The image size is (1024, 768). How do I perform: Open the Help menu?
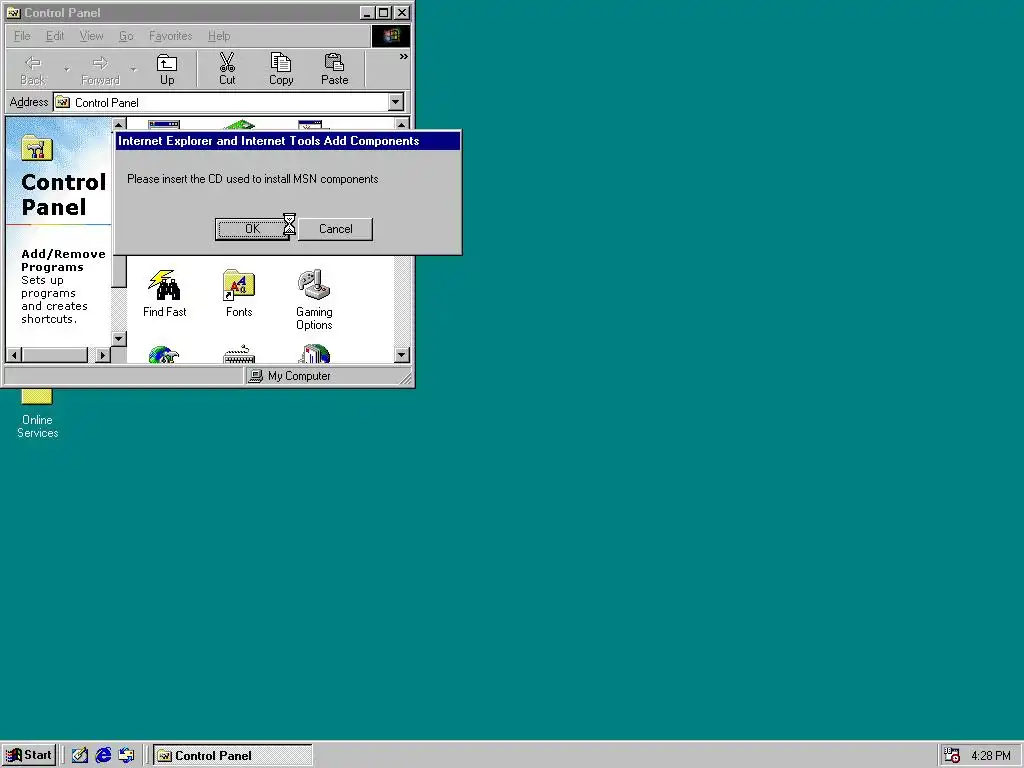point(219,36)
